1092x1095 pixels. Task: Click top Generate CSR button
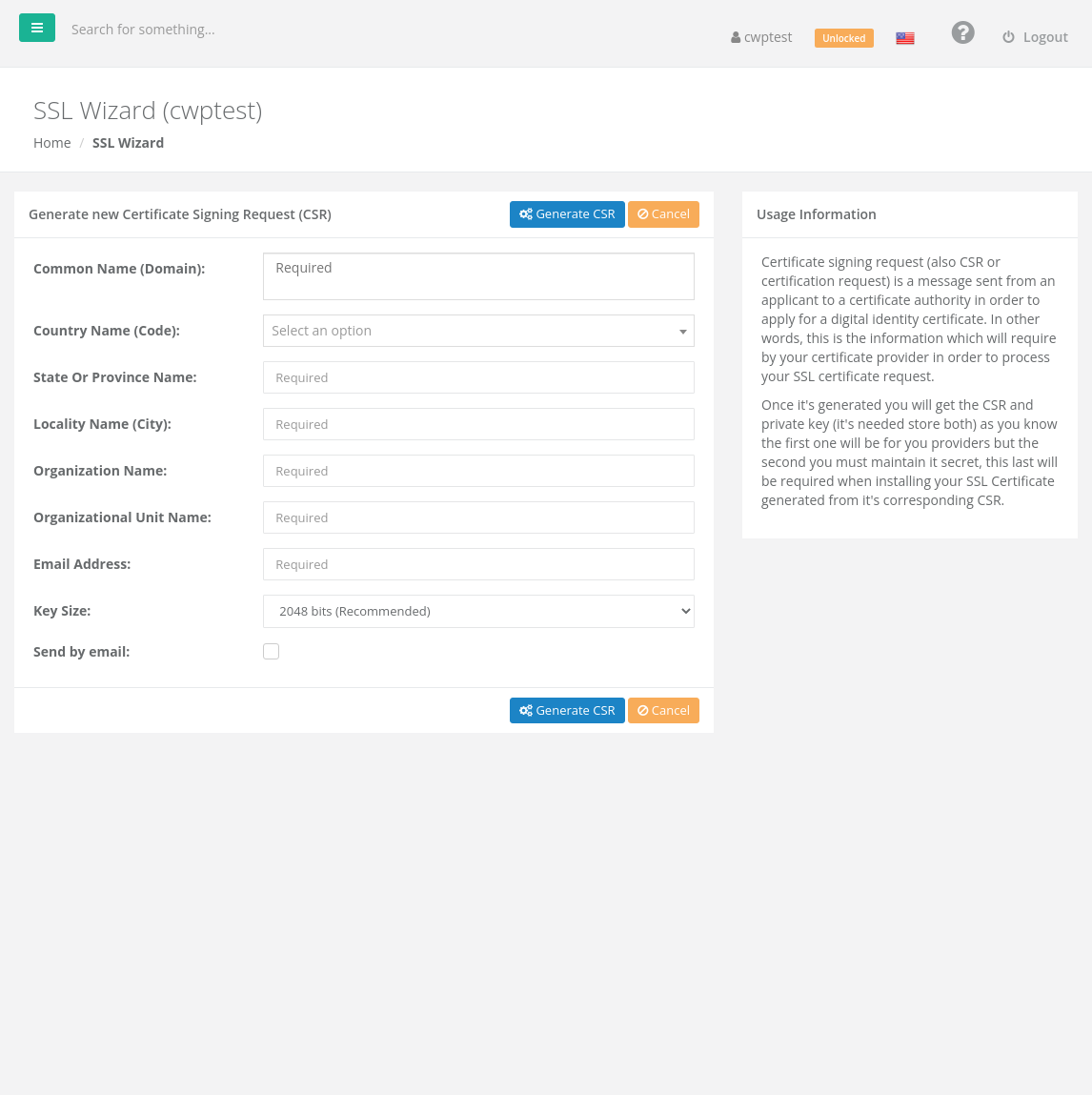tap(567, 214)
